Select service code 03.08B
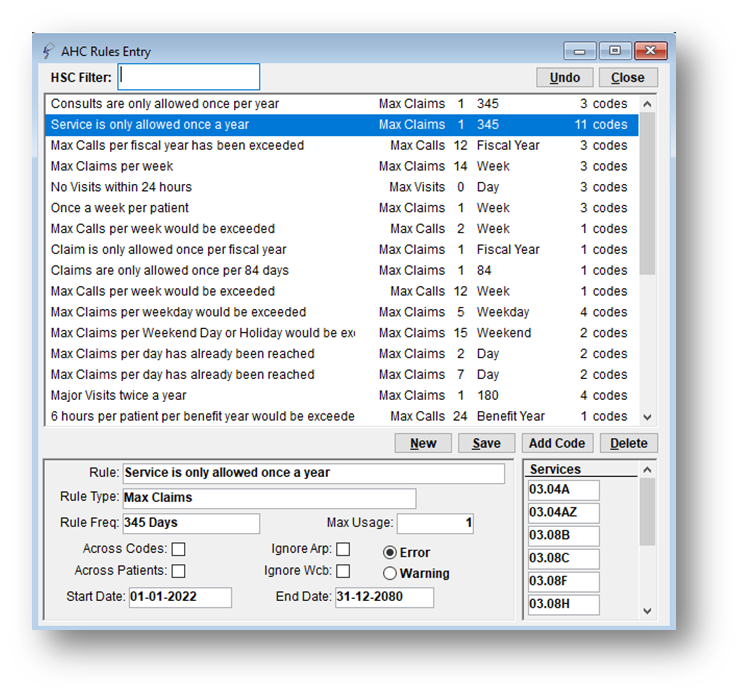Viewport: 741px width, 695px height. 564,536
